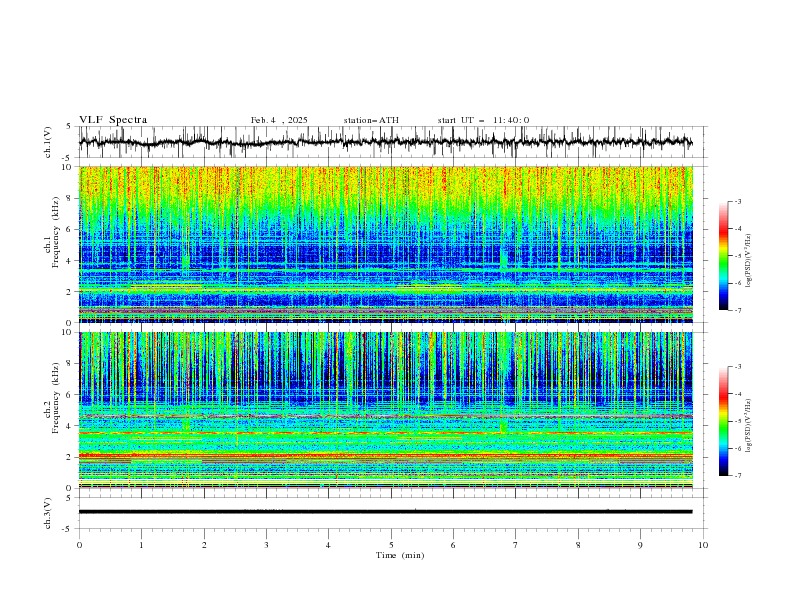Click the upper ch.1 spectrogram color scale bar
Screen dimensions: 792x612
pos(723,255)
